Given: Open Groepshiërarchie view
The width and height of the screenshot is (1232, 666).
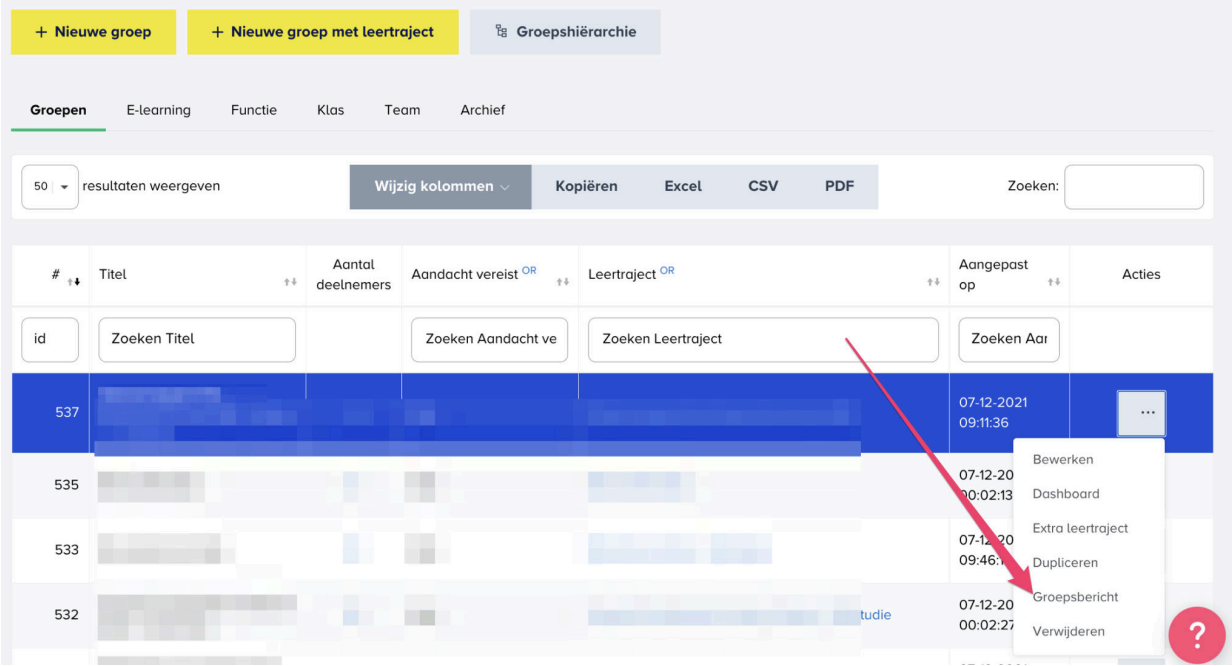Looking at the screenshot, I should coord(565,32).
